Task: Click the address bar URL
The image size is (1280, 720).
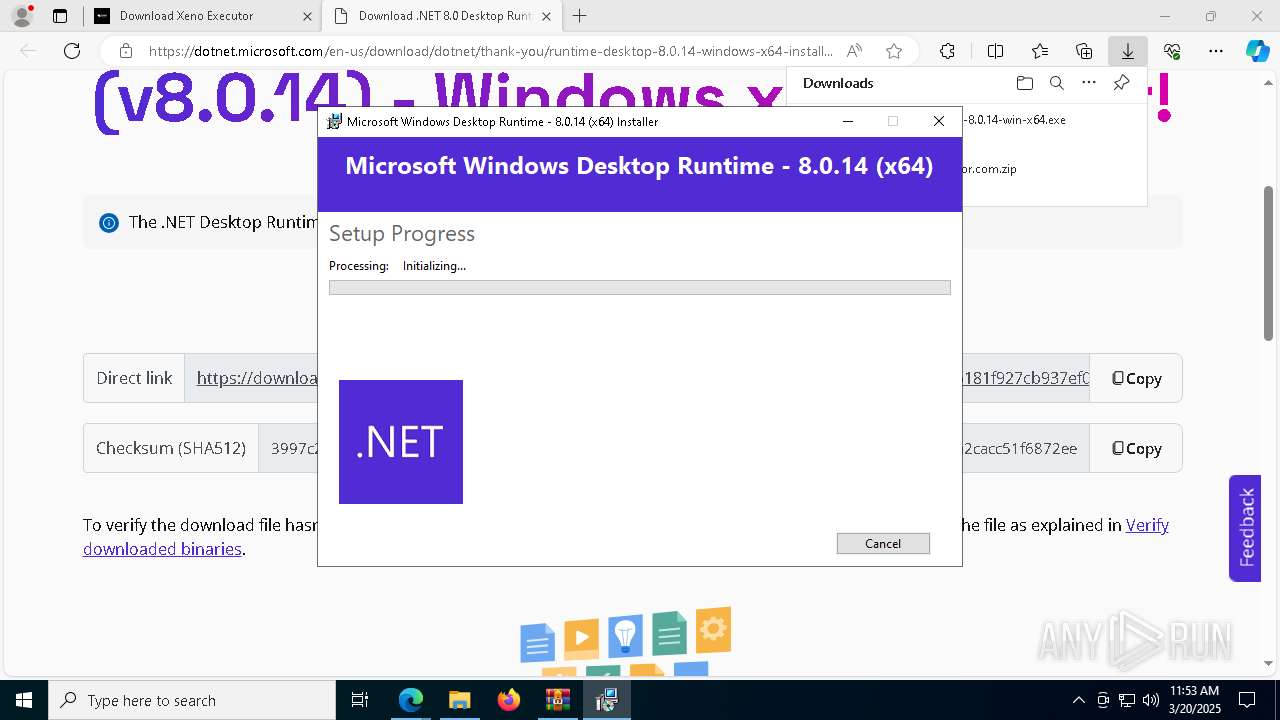Action: click(490, 51)
